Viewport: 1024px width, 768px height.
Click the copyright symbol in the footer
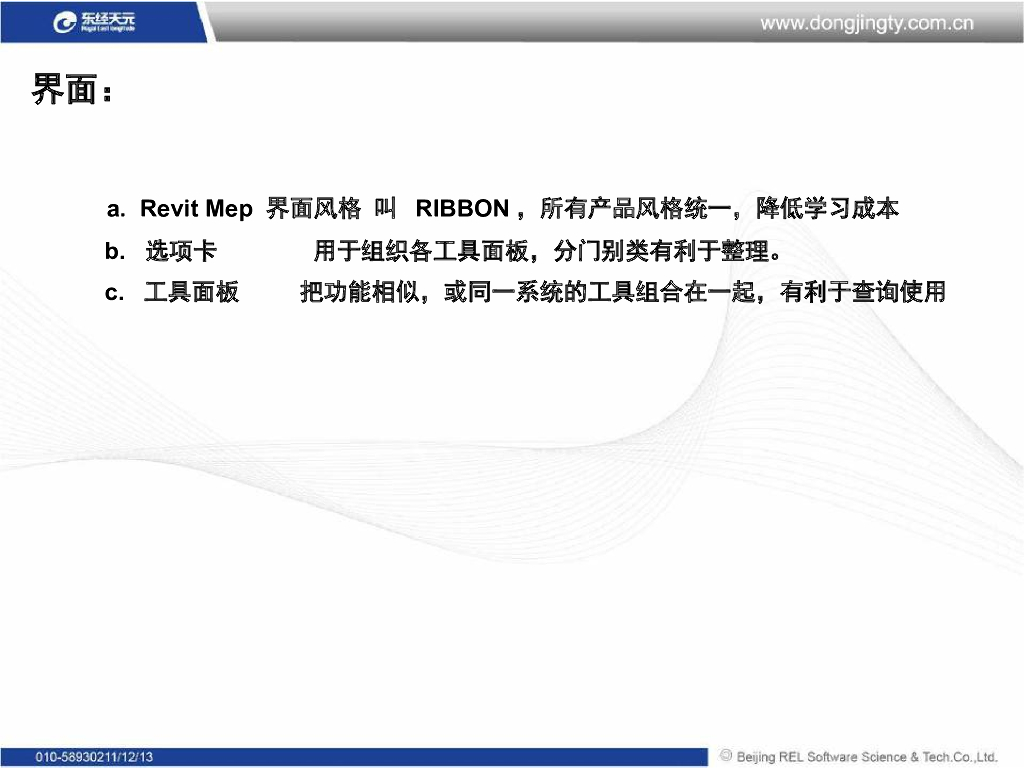(x=726, y=756)
